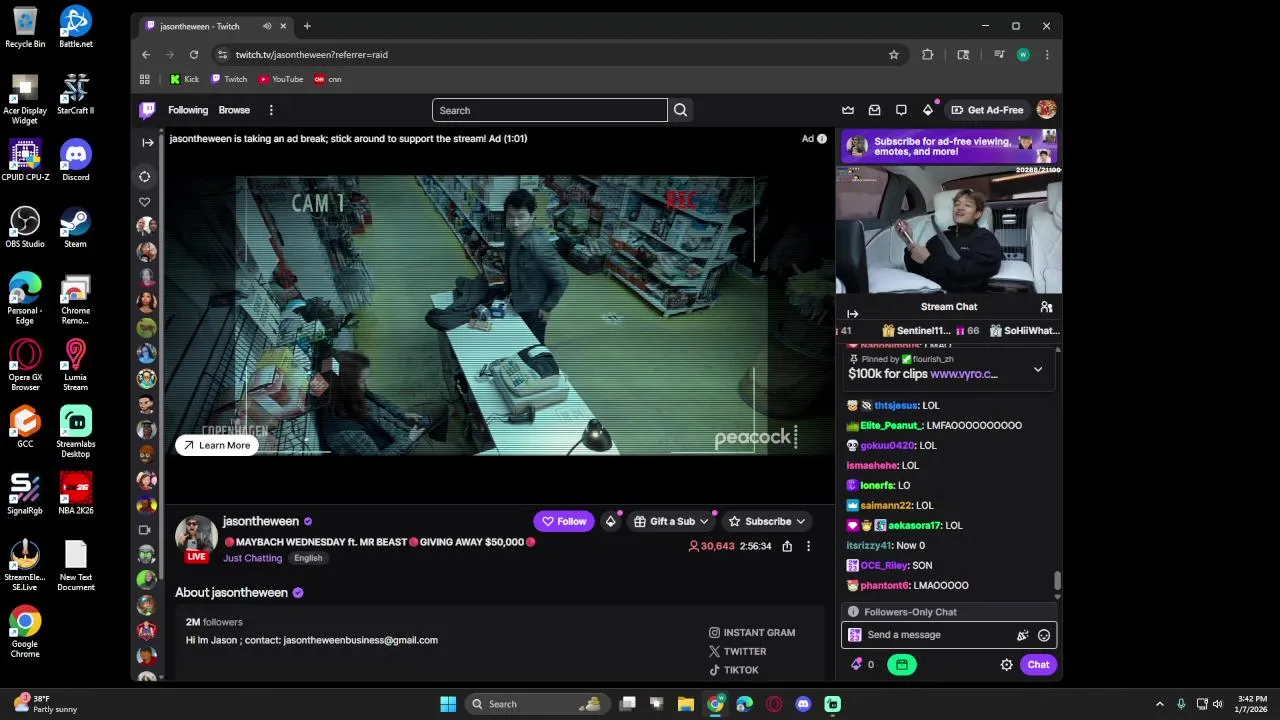Open the Gift a Sub dropdown

672,521
